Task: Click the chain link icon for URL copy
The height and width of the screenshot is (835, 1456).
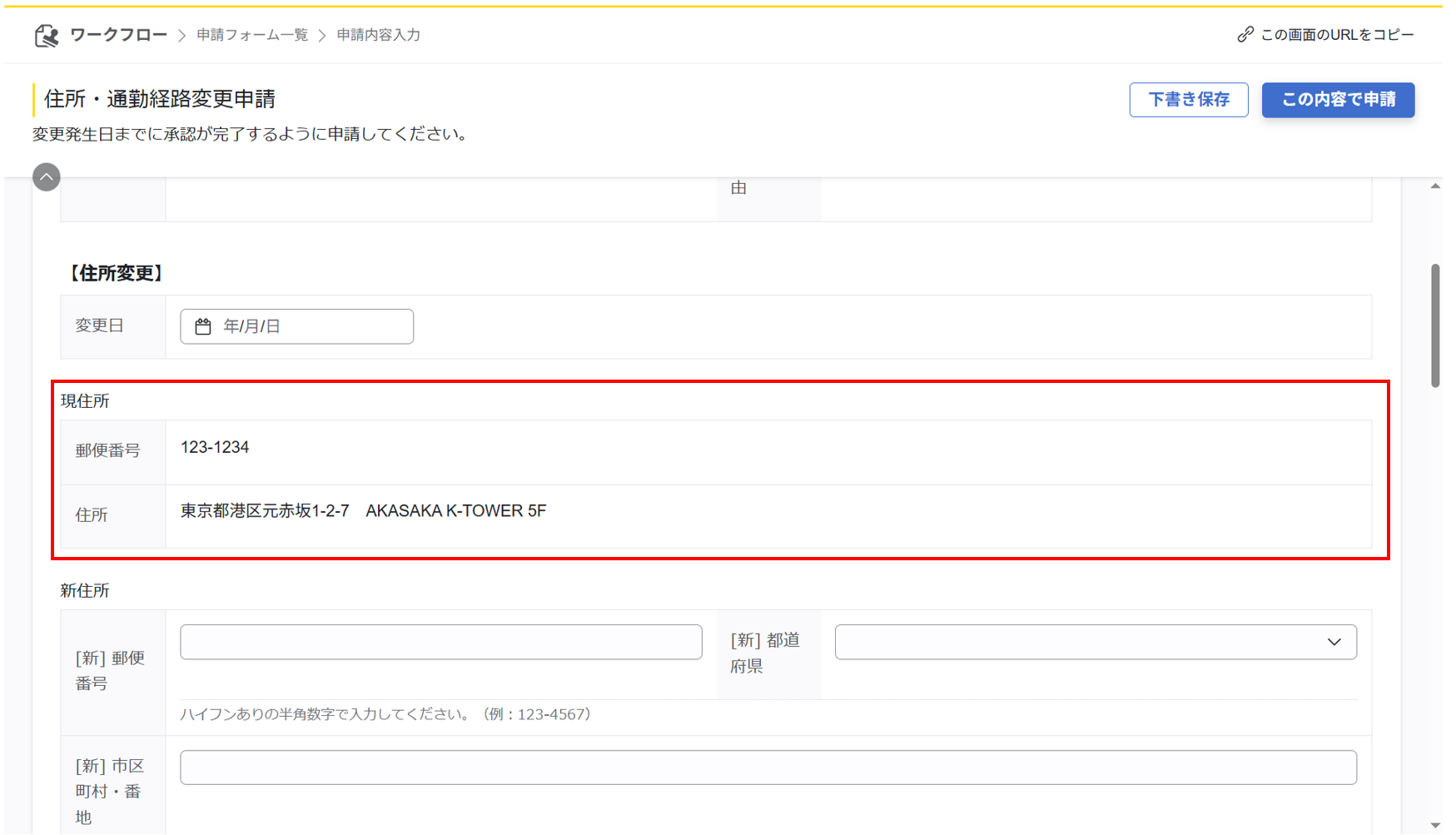Action: (1245, 34)
